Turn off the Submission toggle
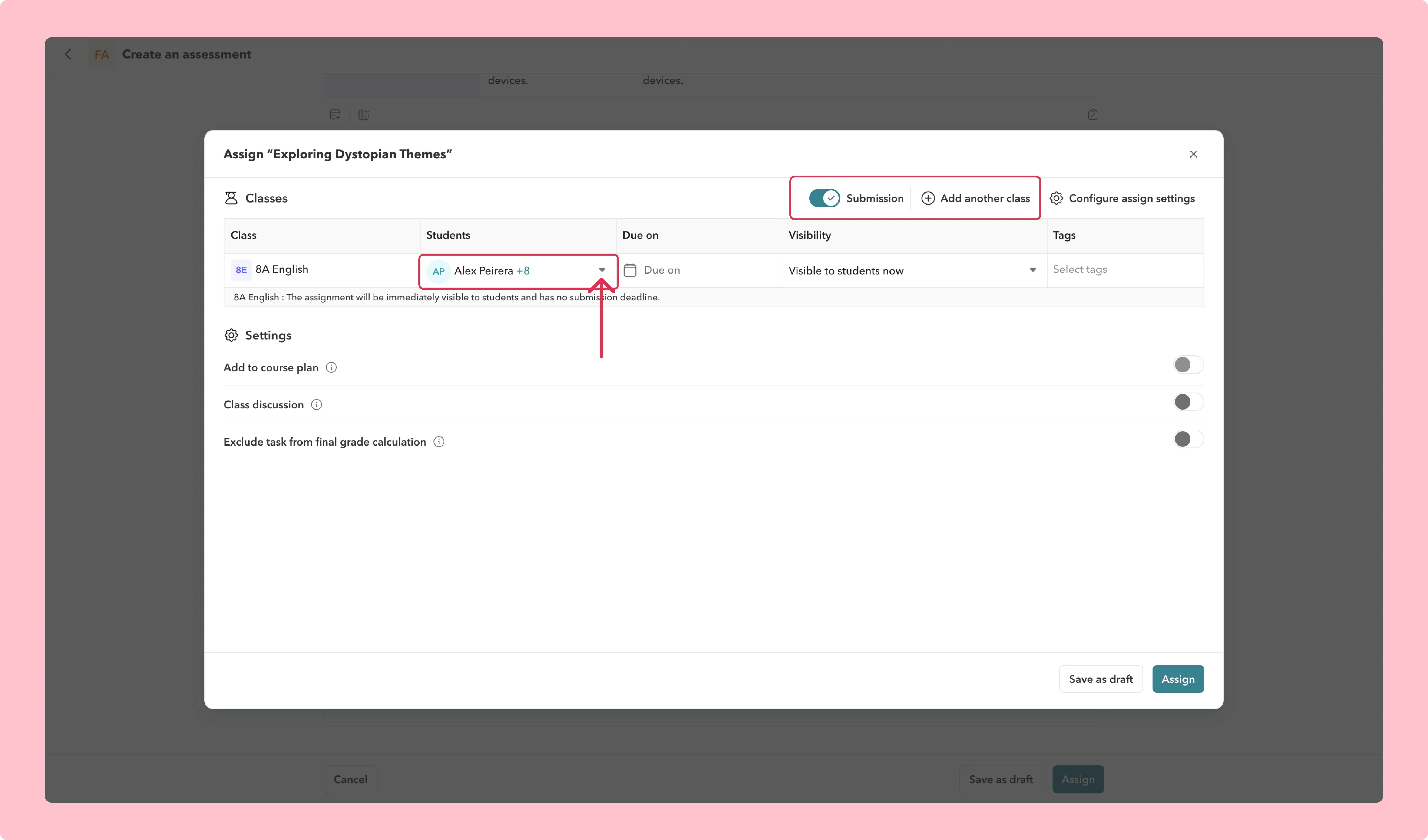The width and height of the screenshot is (1428, 840). (x=824, y=198)
